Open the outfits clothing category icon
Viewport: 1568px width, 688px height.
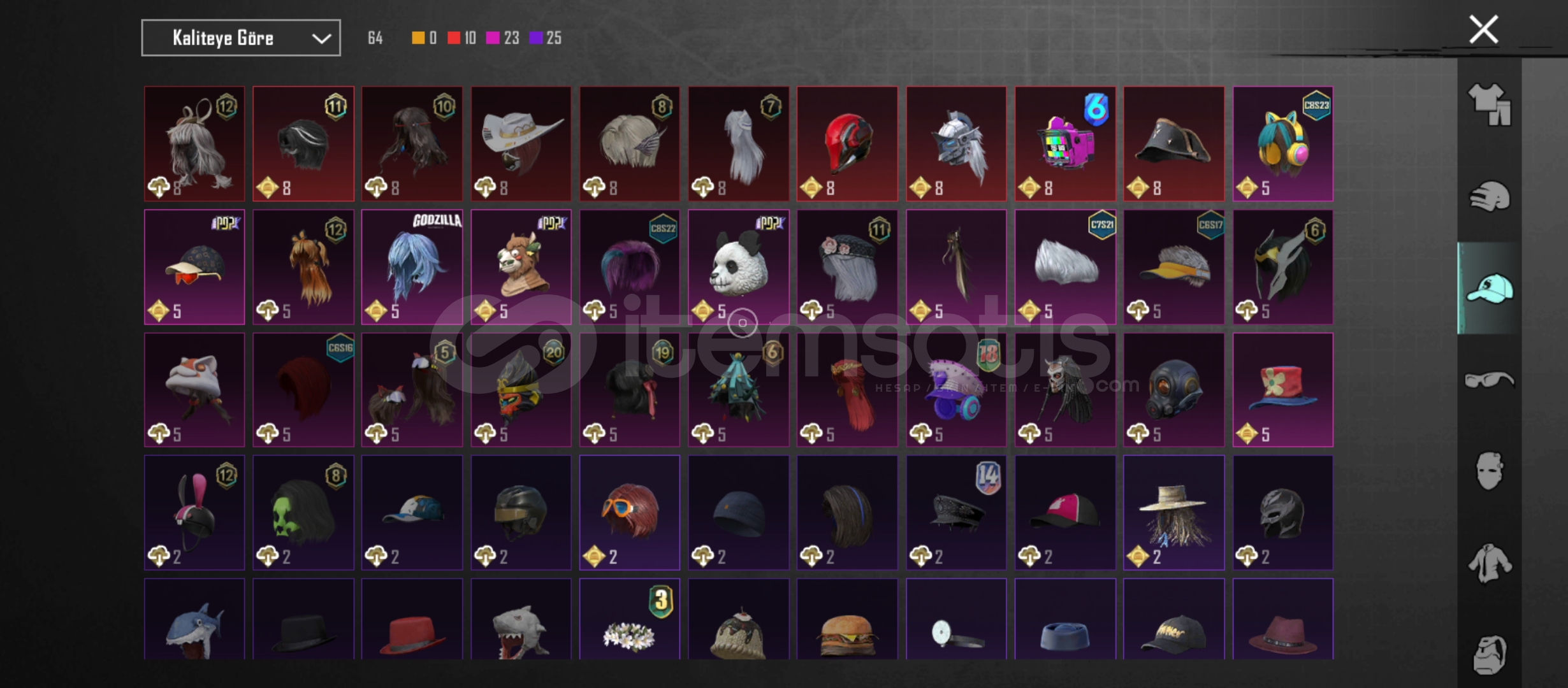coord(1490,104)
